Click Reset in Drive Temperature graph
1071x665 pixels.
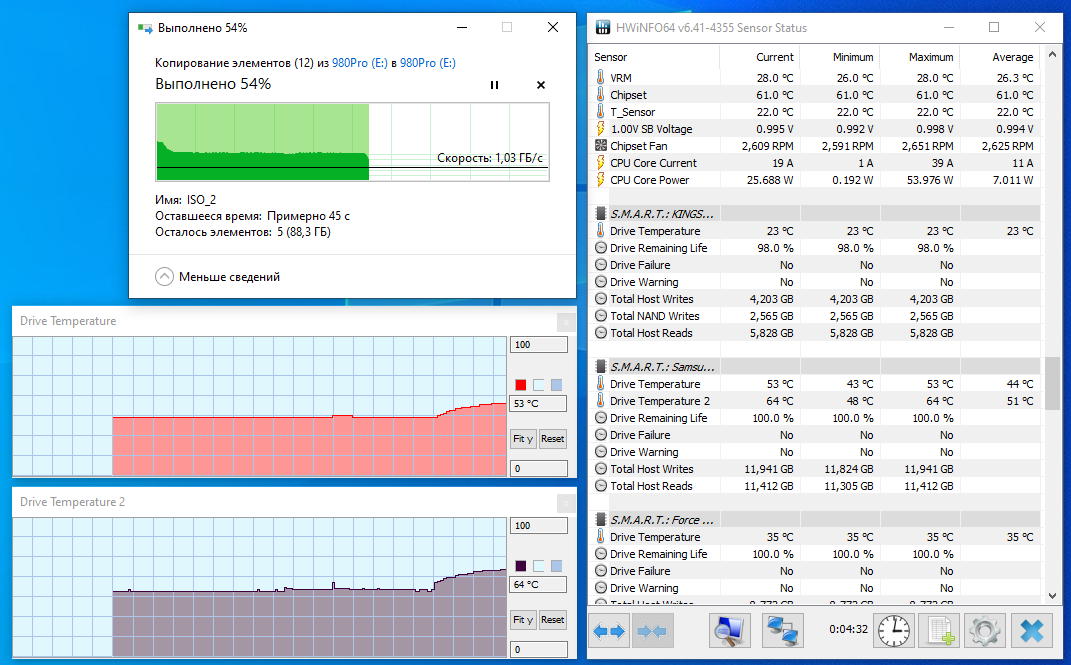(553, 439)
